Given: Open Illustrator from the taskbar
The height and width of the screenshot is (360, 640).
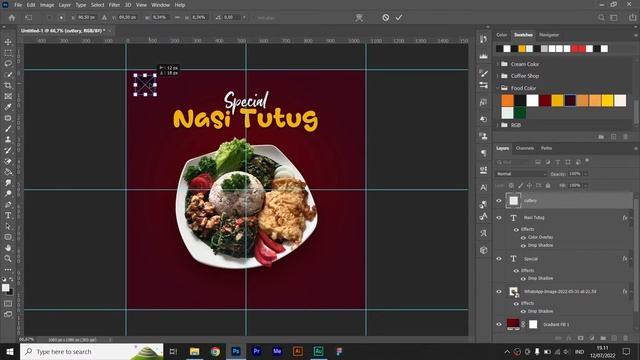Looking at the screenshot, I should coord(298,351).
